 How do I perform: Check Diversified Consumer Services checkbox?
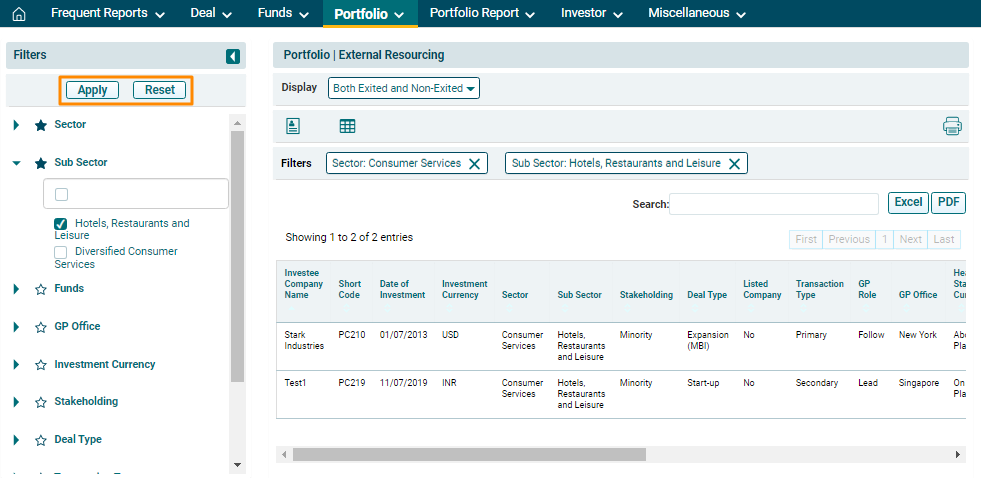click(x=61, y=252)
